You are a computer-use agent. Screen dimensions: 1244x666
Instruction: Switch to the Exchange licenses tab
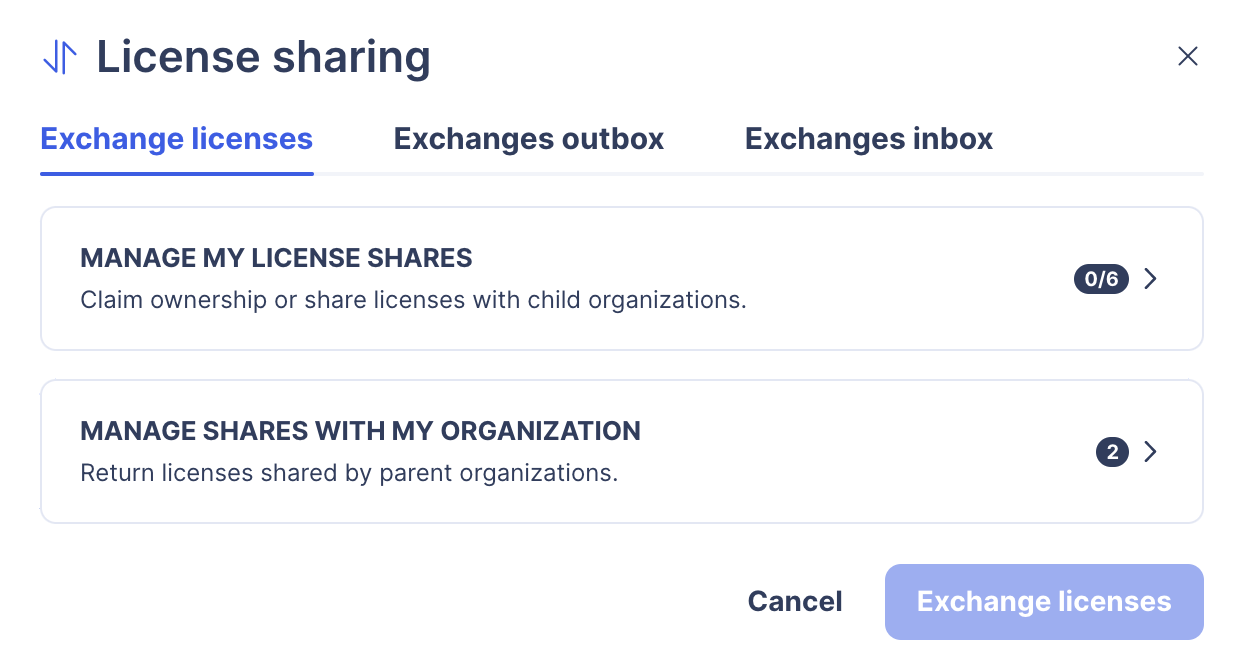click(176, 139)
